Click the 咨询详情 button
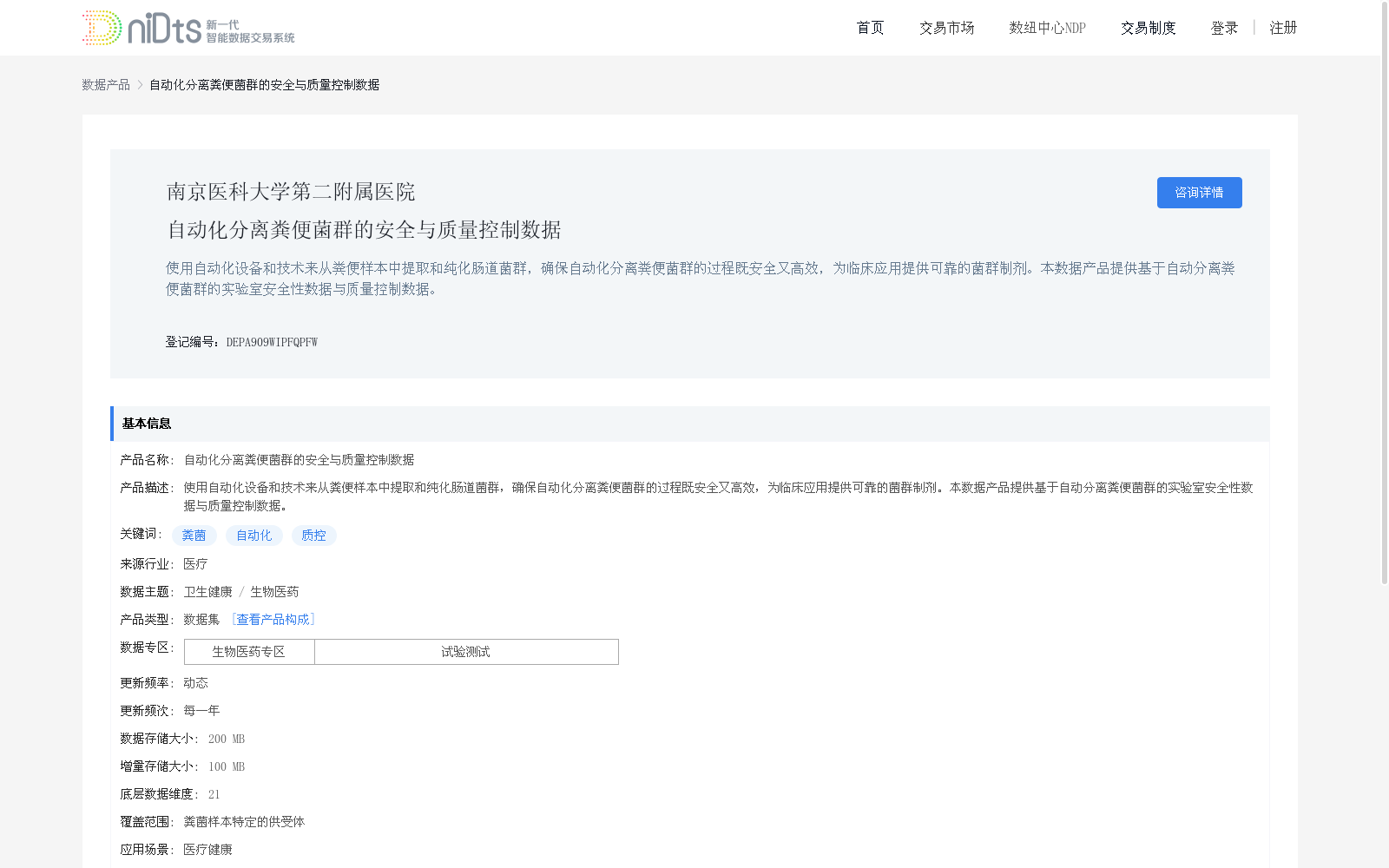Screen dimensions: 1389x868 [1199, 193]
